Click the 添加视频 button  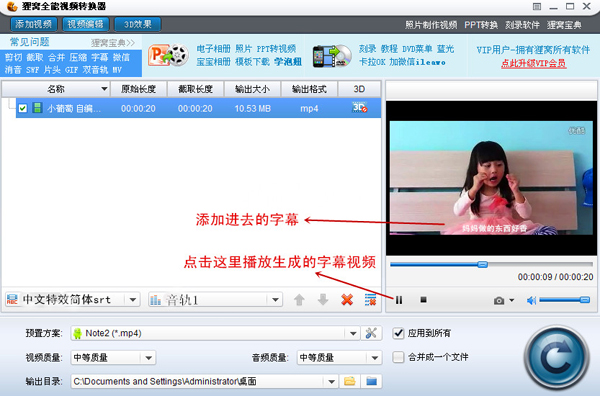34,24
